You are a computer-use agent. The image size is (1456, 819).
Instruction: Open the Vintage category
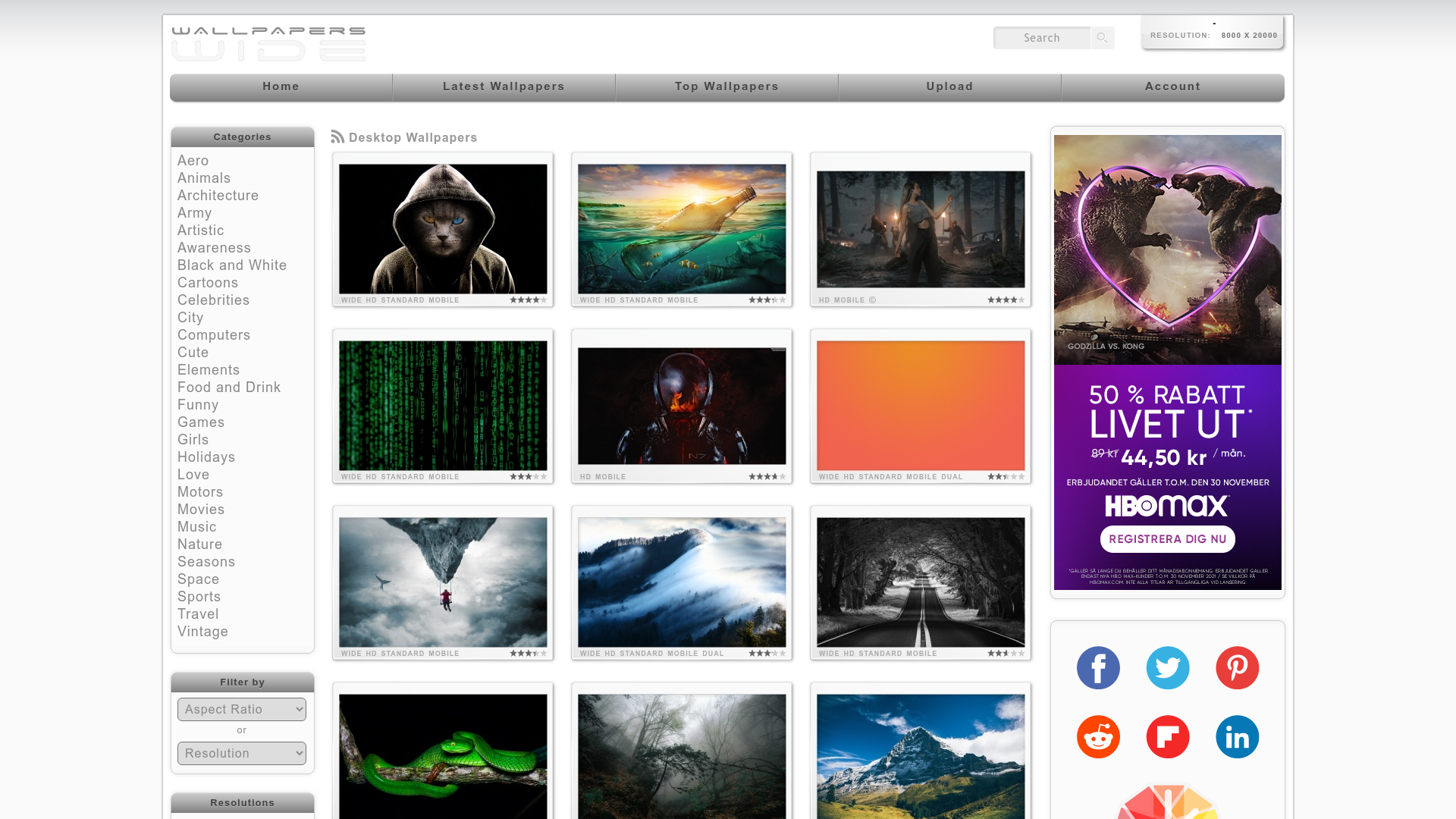coord(203,632)
